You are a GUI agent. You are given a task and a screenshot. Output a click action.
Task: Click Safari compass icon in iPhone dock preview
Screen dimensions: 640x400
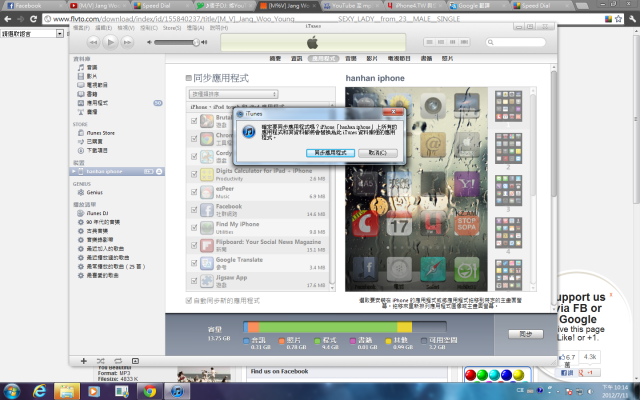click(x=433, y=269)
